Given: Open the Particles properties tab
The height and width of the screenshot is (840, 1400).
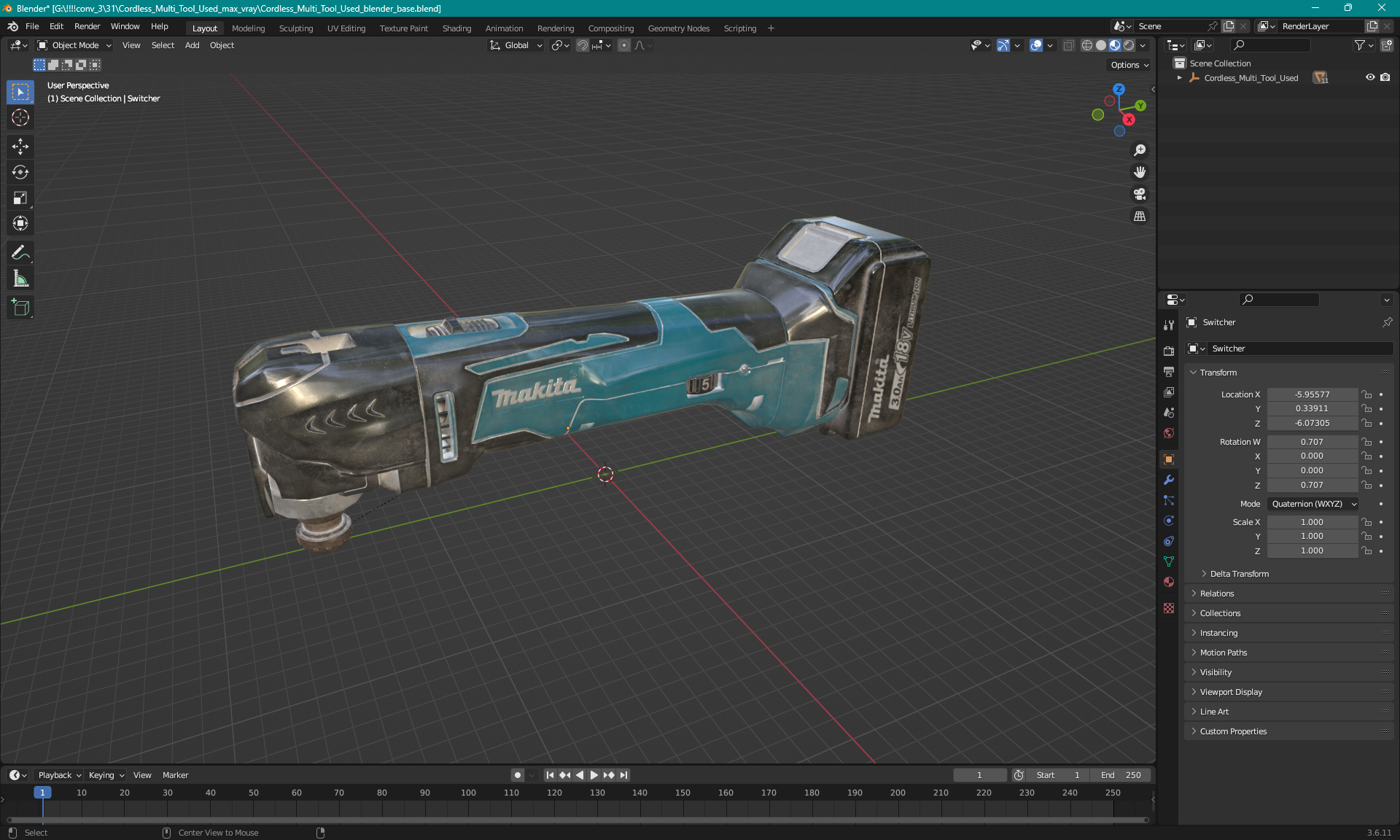Looking at the screenshot, I should pos(1169,500).
